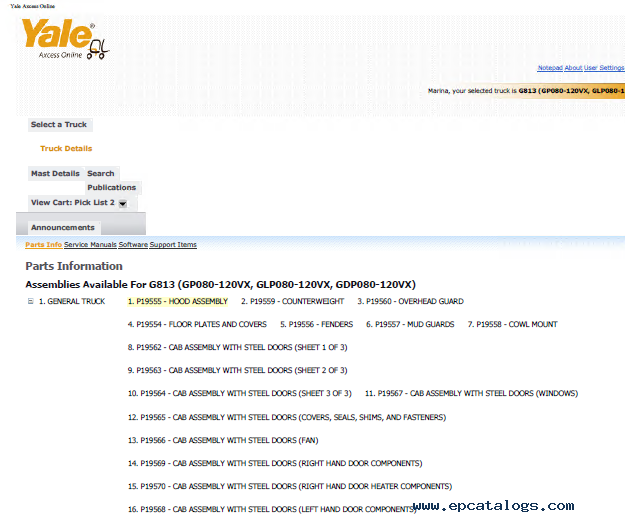Open P19564 cab assembly sheet 3 of 3
Image resolution: width=625 pixels, height=522 pixels.
pos(240,394)
